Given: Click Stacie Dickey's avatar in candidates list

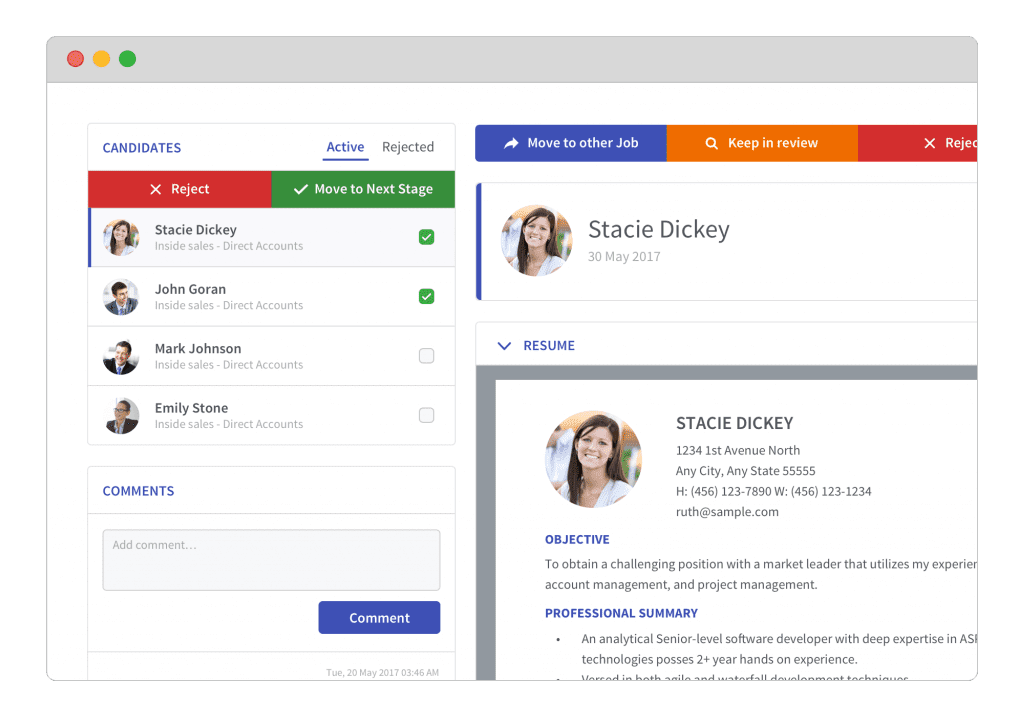Looking at the screenshot, I should pyautogui.click(x=121, y=237).
